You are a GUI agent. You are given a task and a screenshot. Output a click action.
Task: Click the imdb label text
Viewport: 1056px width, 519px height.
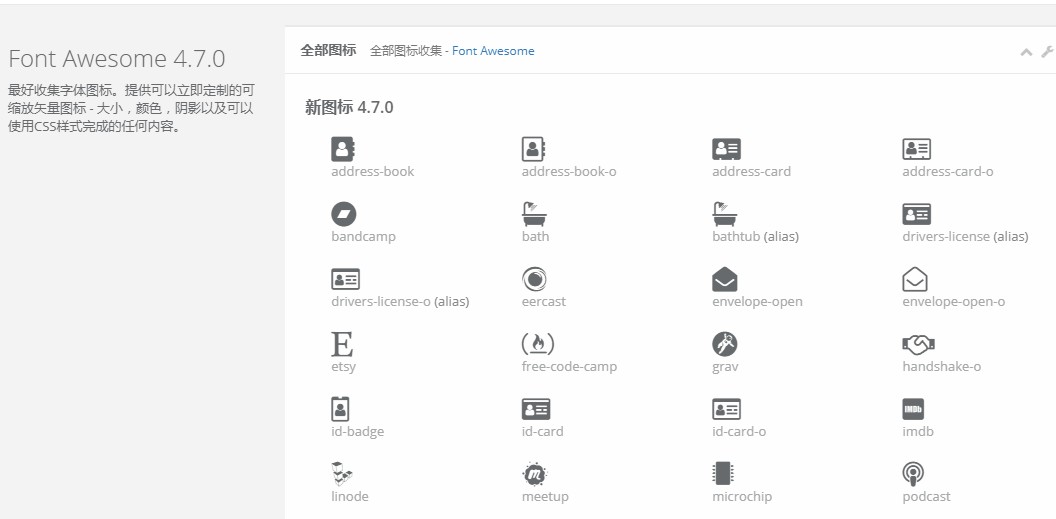pyautogui.click(x=918, y=431)
